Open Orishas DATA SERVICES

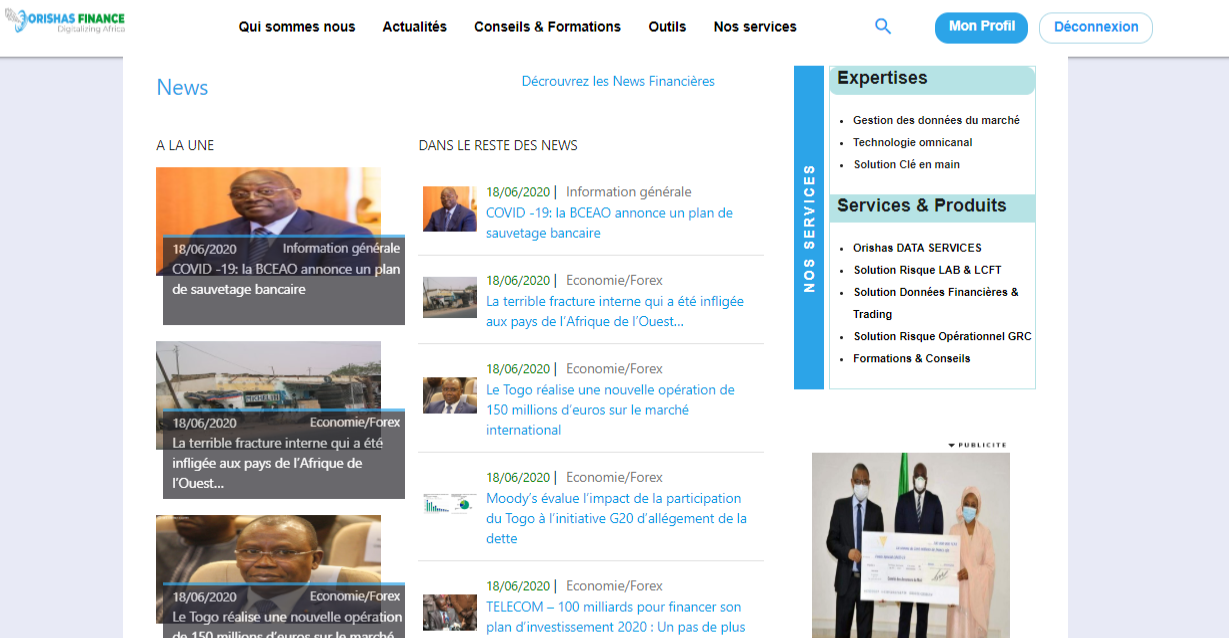tap(918, 248)
